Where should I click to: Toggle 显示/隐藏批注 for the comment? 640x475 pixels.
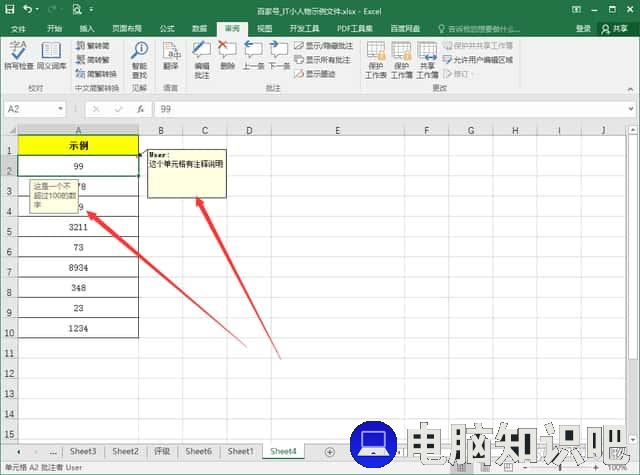(x=323, y=45)
